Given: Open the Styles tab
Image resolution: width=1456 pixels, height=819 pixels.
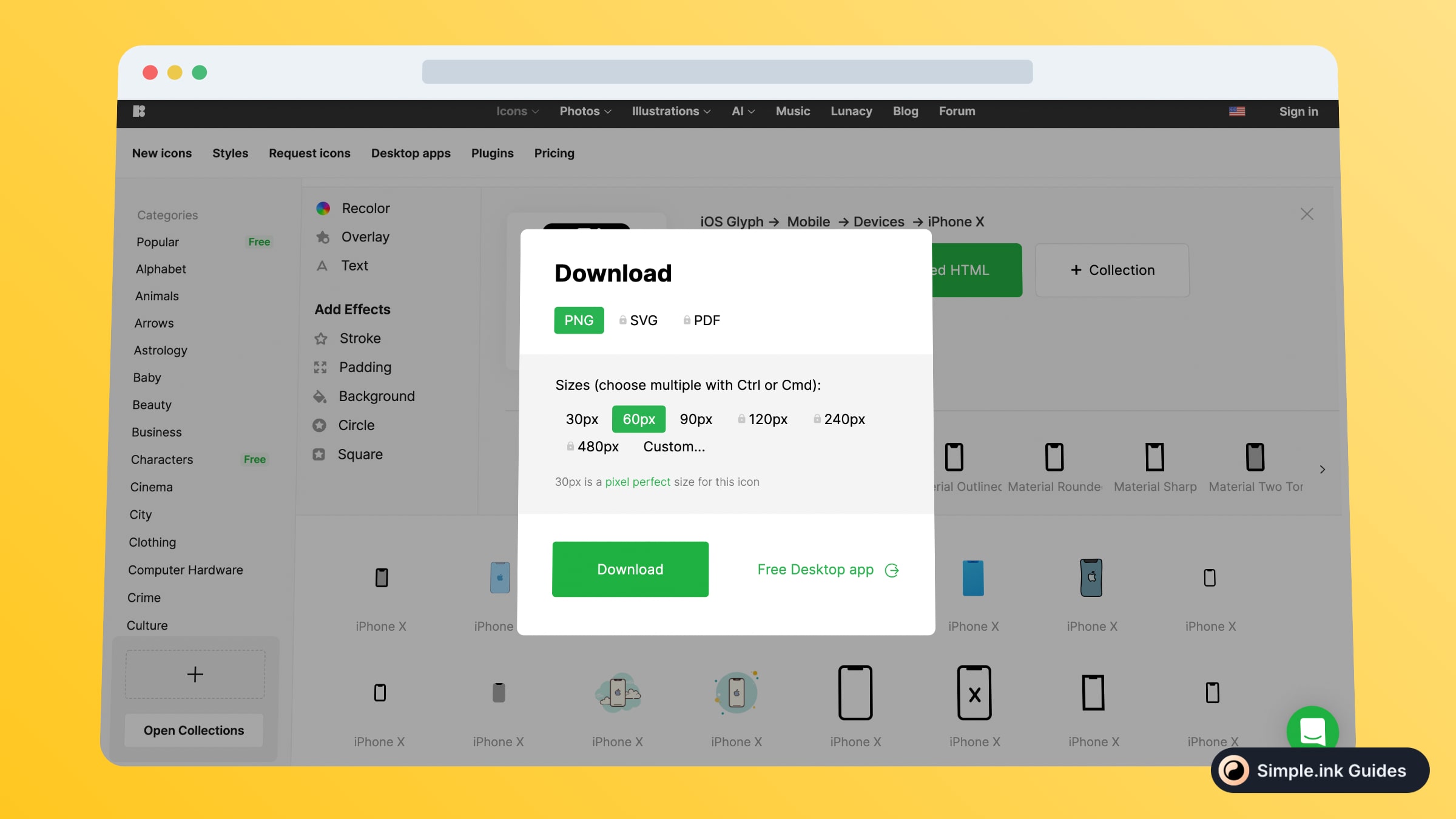Looking at the screenshot, I should 230,153.
